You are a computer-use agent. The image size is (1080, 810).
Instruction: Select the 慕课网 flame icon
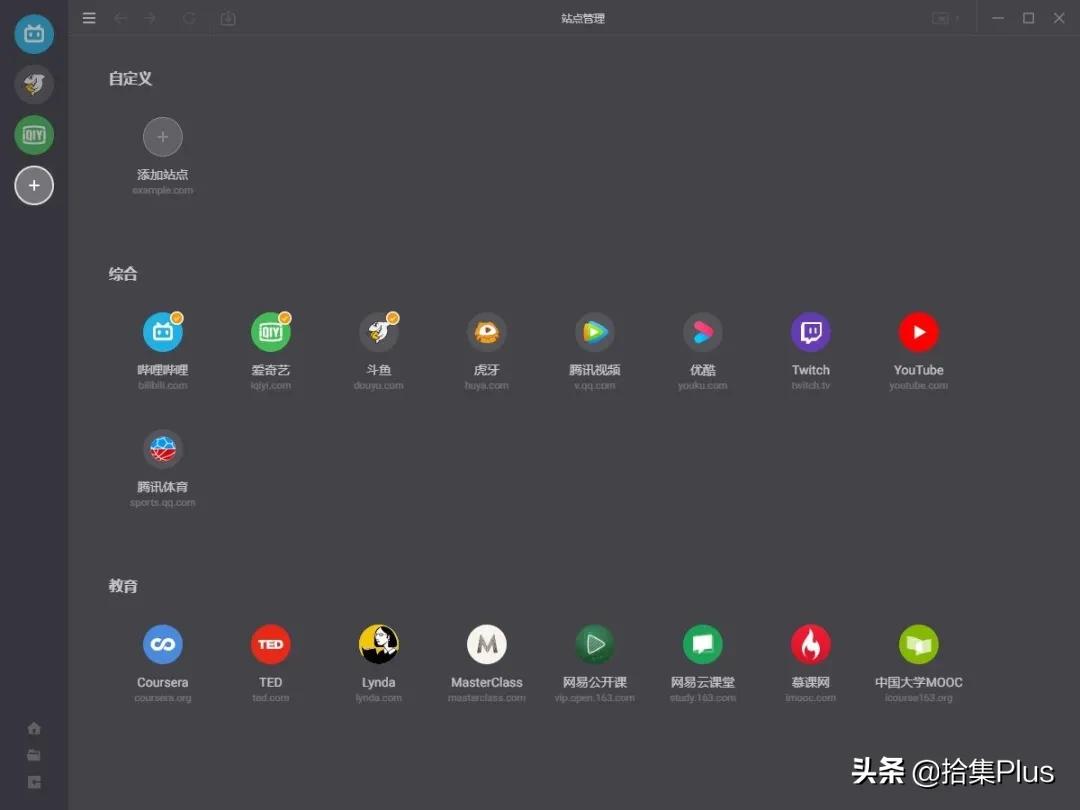click(x=811, y=644)
